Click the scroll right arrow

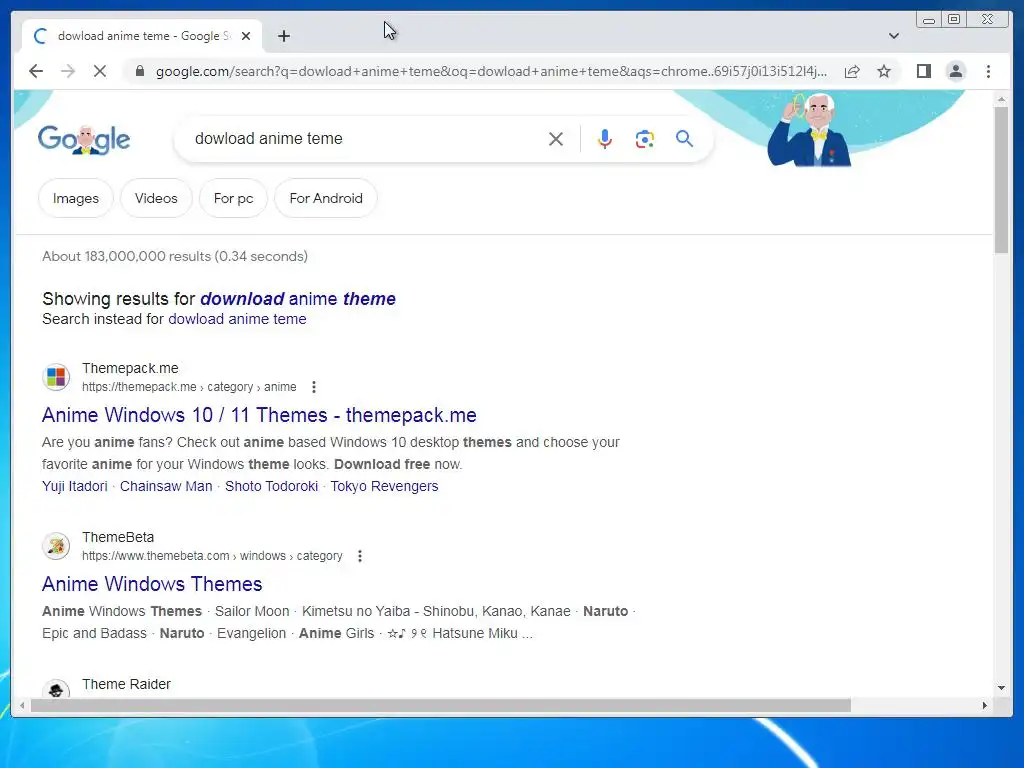point(985,705)
